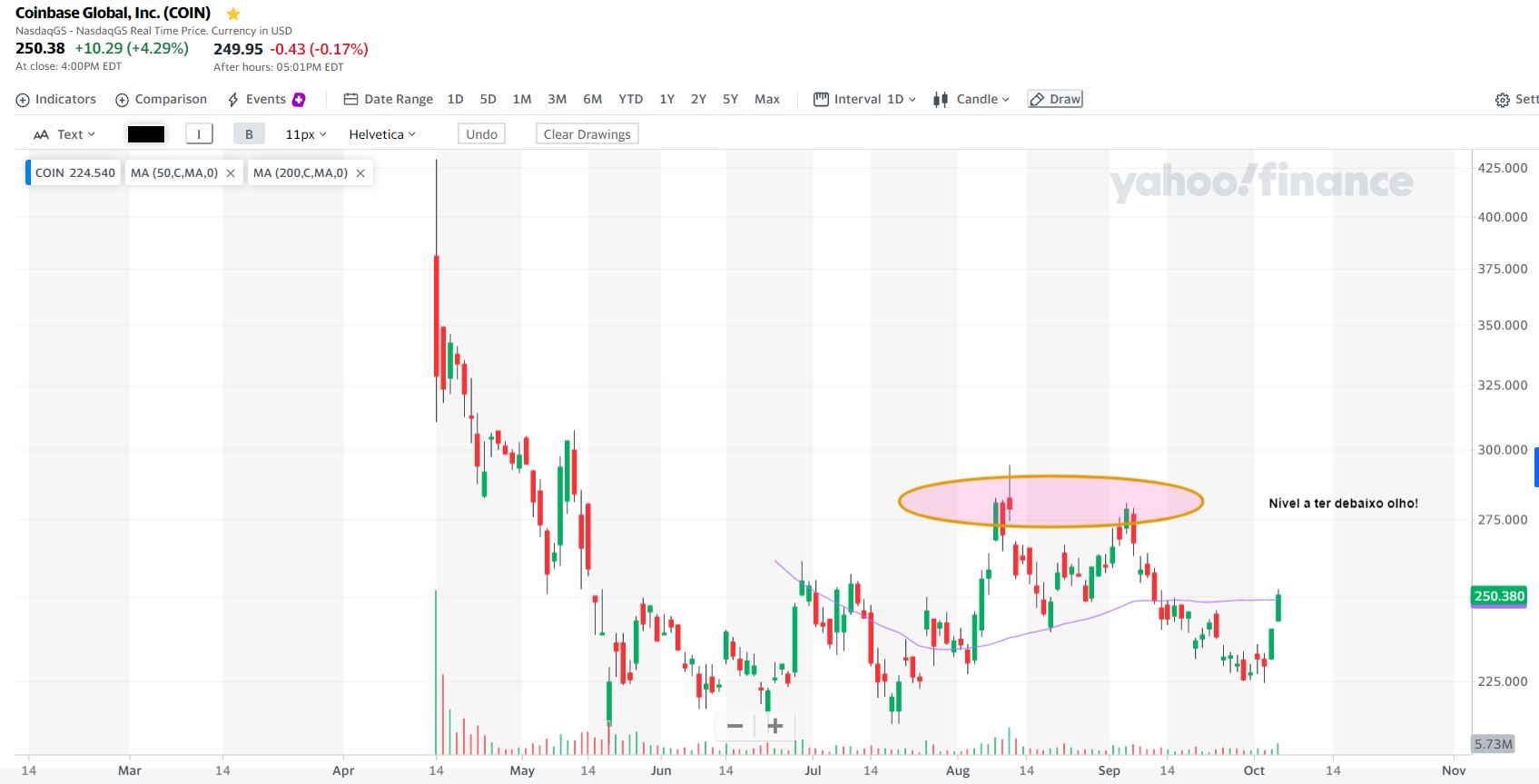Select the 5Y date range
Screen dimensions: 1539x784
point(730,100)
